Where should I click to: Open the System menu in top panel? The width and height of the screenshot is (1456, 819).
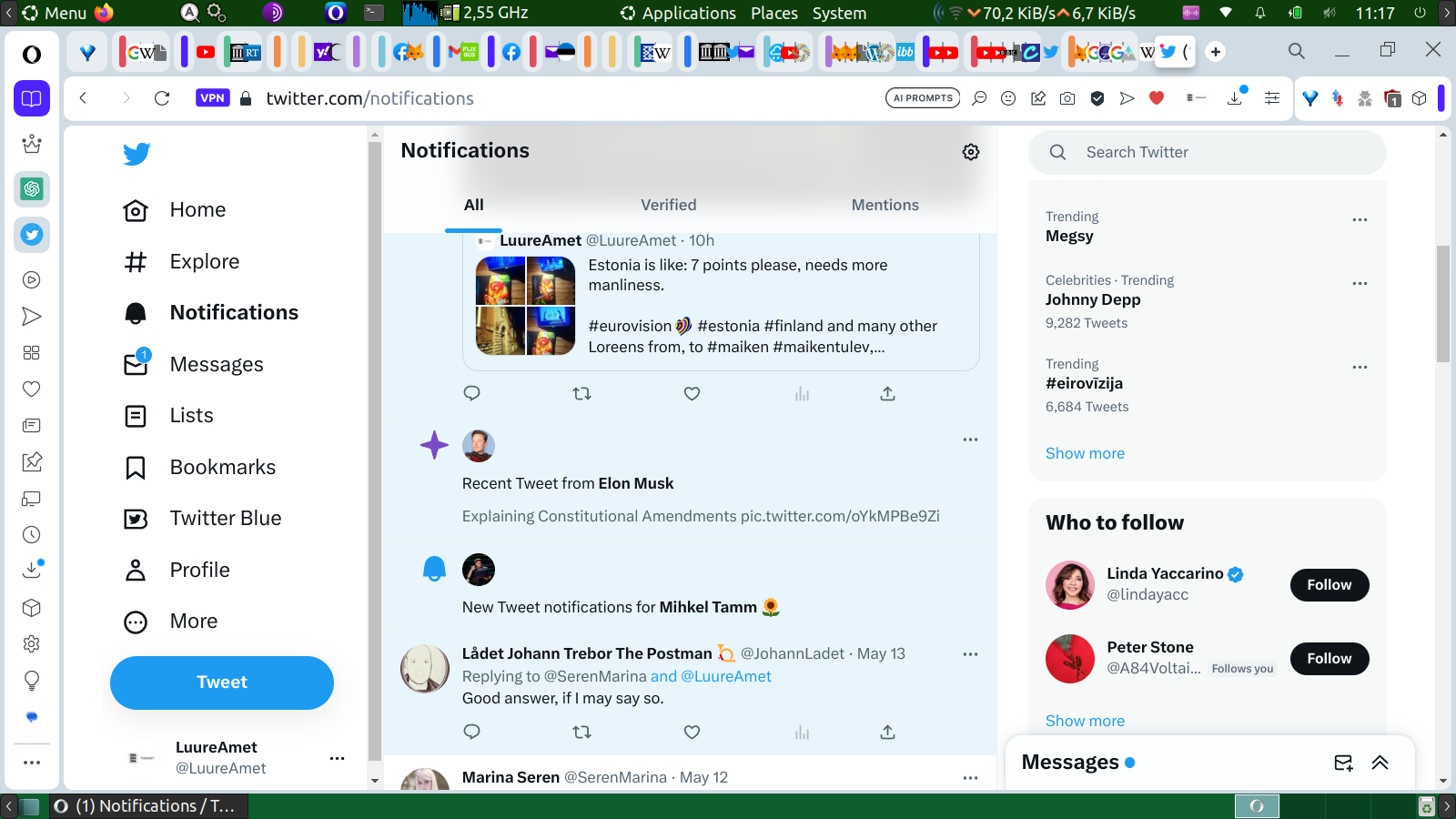pos(839,13)
